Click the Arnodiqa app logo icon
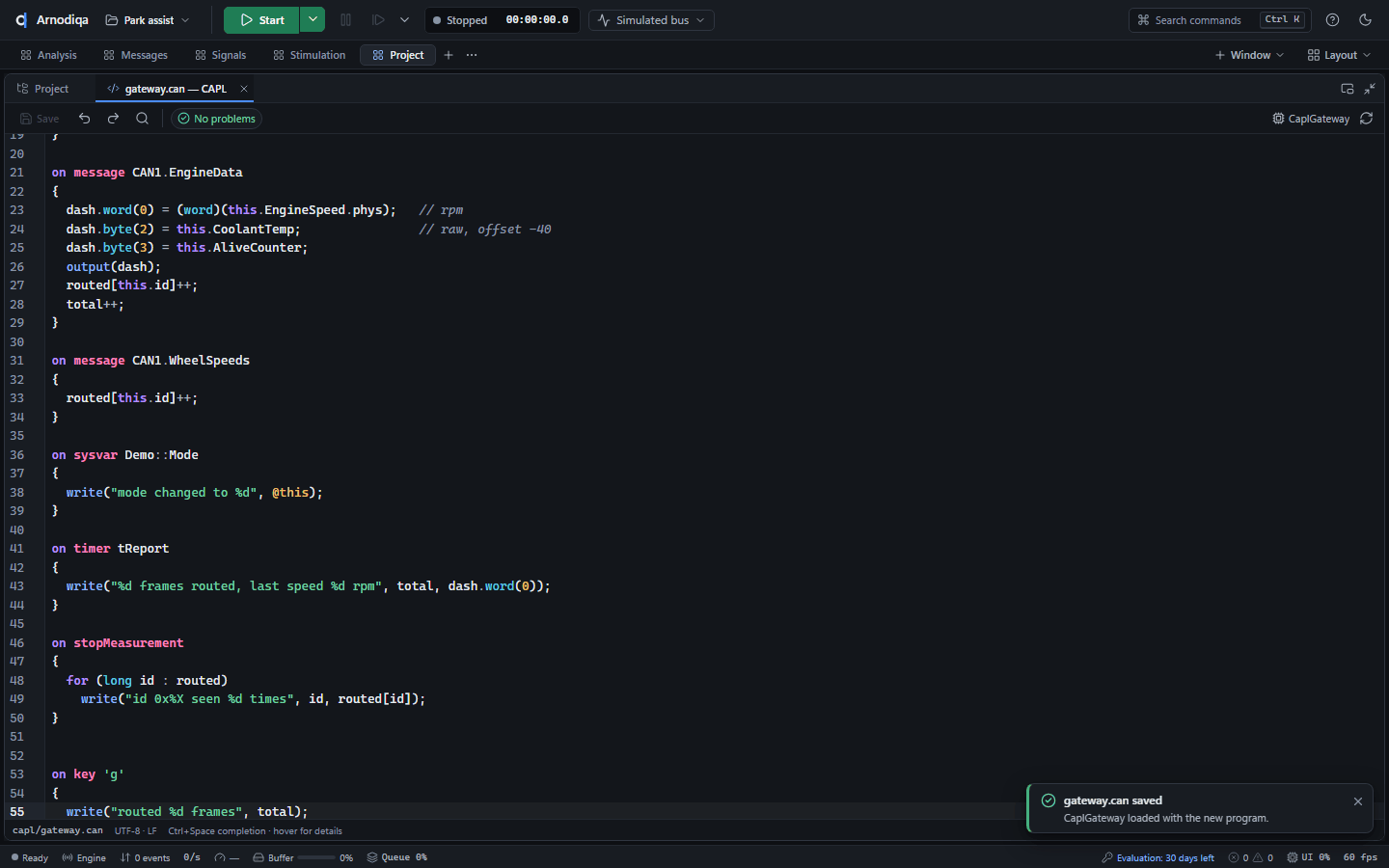The height and width of the screenshot is (868, 1389). [x=21, y=20]
